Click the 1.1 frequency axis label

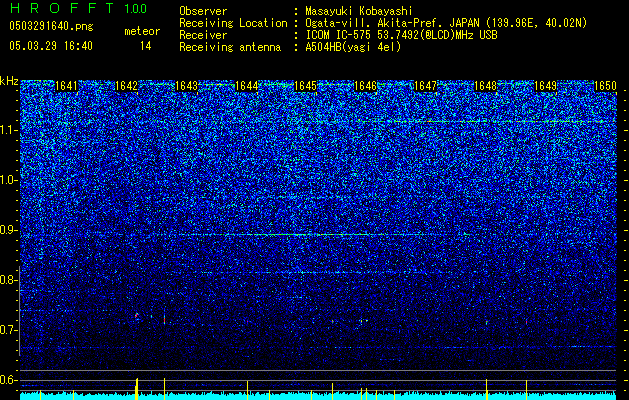tap(8, 130)
